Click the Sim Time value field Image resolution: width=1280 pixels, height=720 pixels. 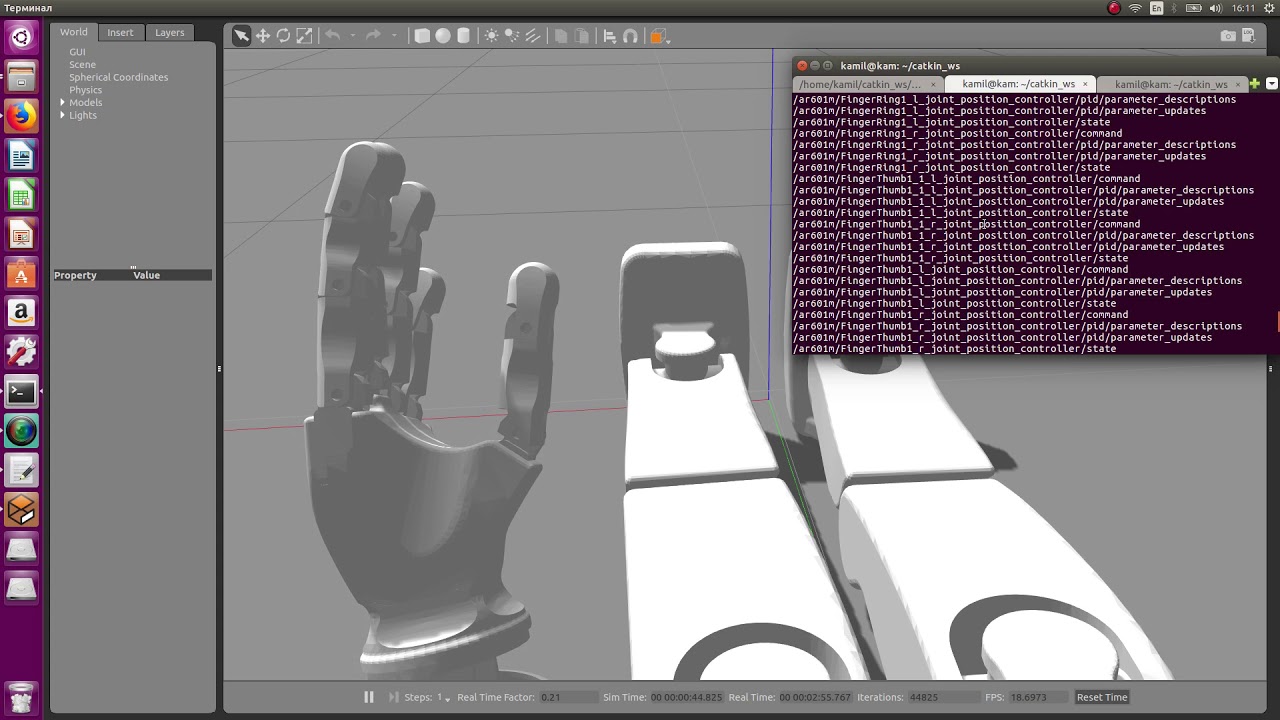[x=687, y=697]
